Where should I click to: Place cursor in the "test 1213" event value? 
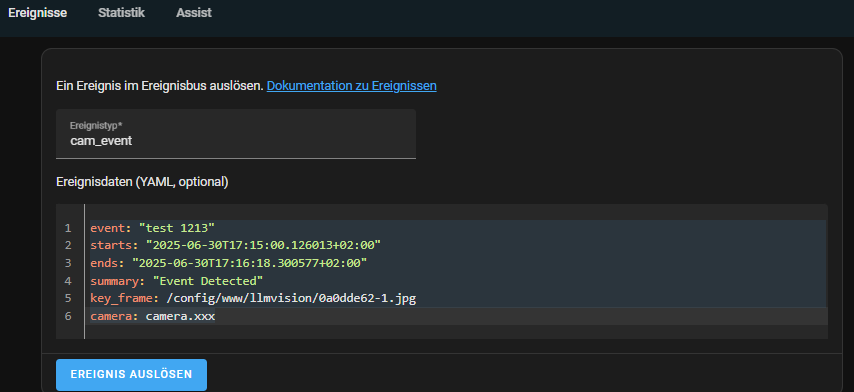(x=178, y=228)
